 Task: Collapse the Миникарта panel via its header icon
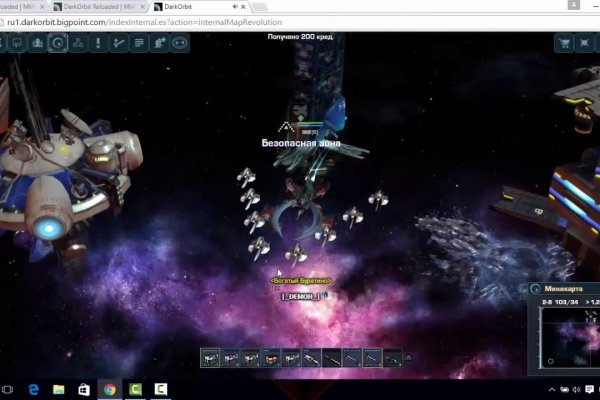pos(537,288)
